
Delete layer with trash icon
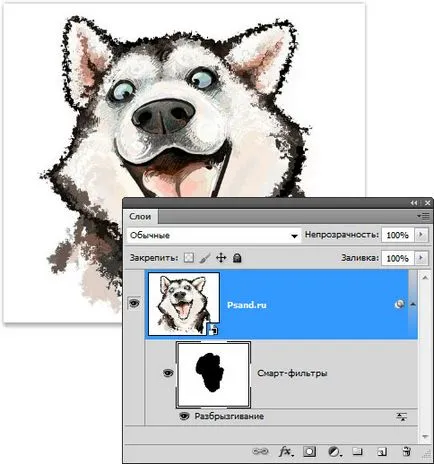pyautogui.click(x=406, y=452)
